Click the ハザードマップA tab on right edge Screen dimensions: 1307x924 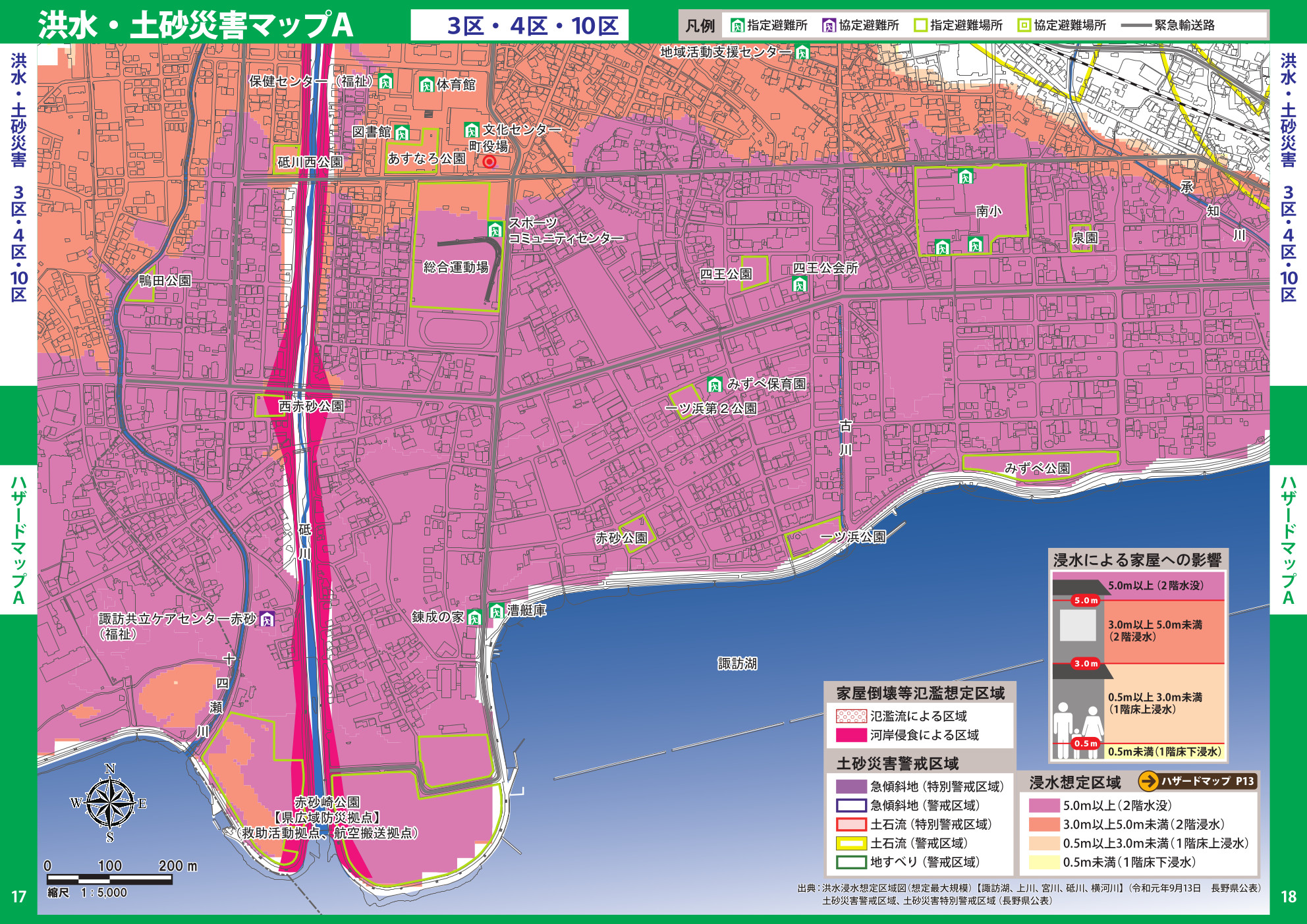(1288, 539)
